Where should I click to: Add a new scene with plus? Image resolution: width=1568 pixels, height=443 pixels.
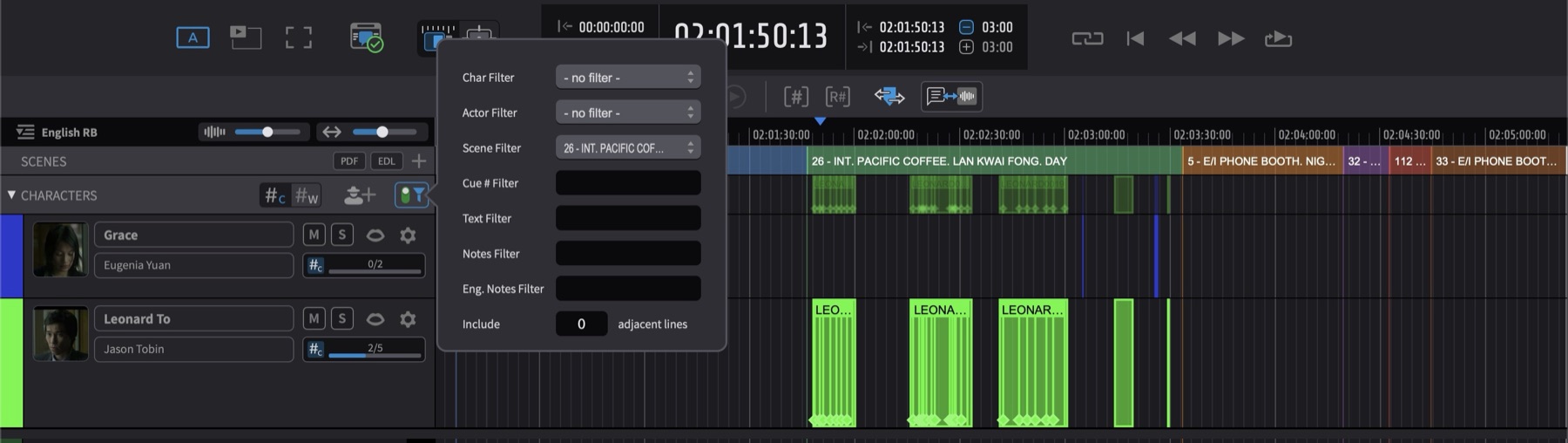419,160
